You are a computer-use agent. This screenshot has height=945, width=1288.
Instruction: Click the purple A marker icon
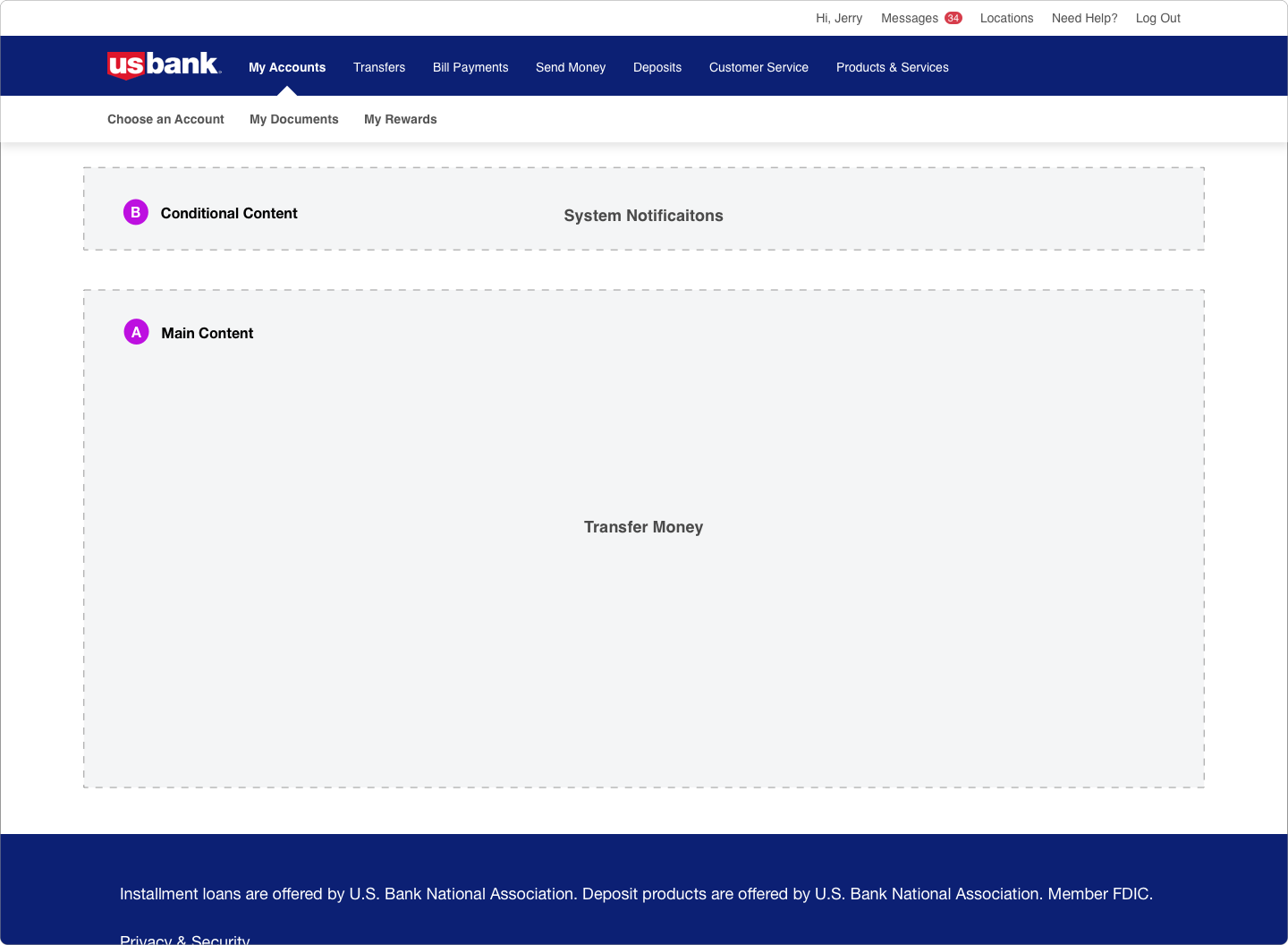[136, 332]
